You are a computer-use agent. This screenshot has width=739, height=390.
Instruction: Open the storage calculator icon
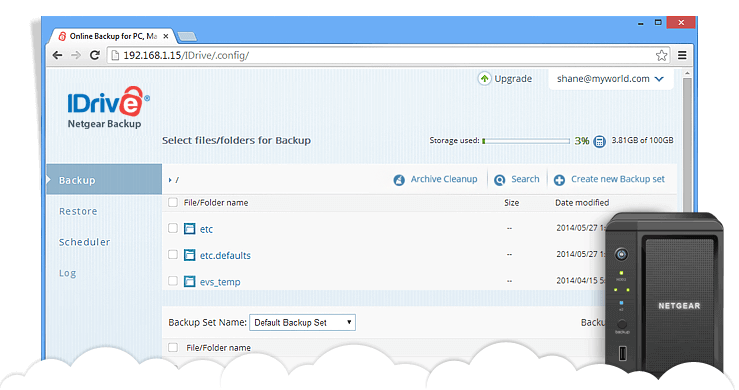(599, 141)
